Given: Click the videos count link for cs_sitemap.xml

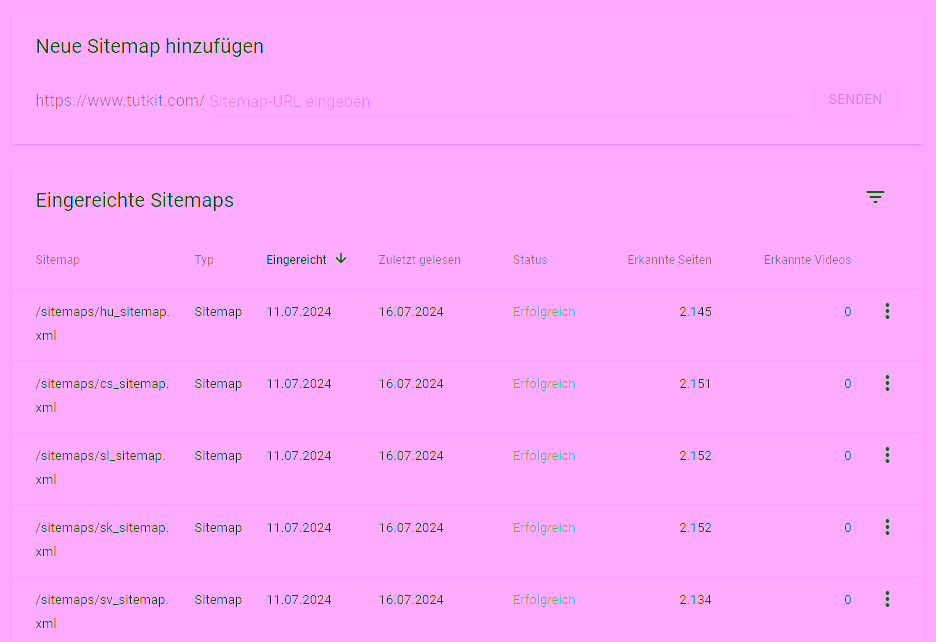Looking at the screenshot, I should (x=847, y=383).
